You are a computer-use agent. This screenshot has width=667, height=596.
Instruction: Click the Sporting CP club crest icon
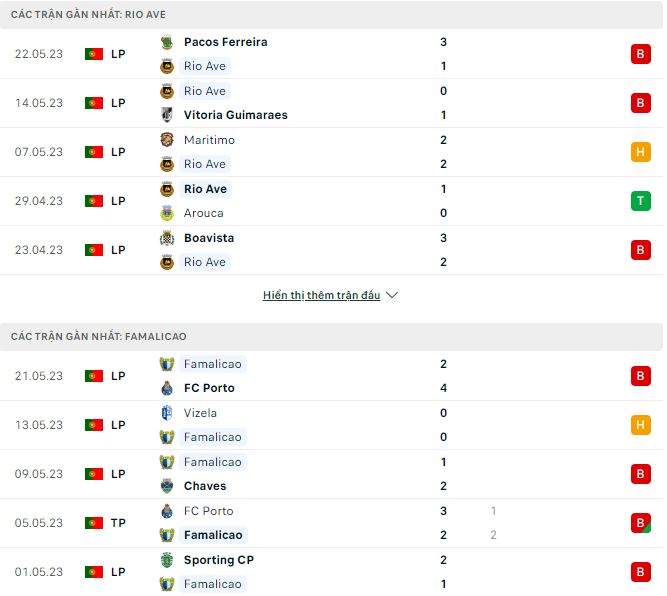[167, 560]
